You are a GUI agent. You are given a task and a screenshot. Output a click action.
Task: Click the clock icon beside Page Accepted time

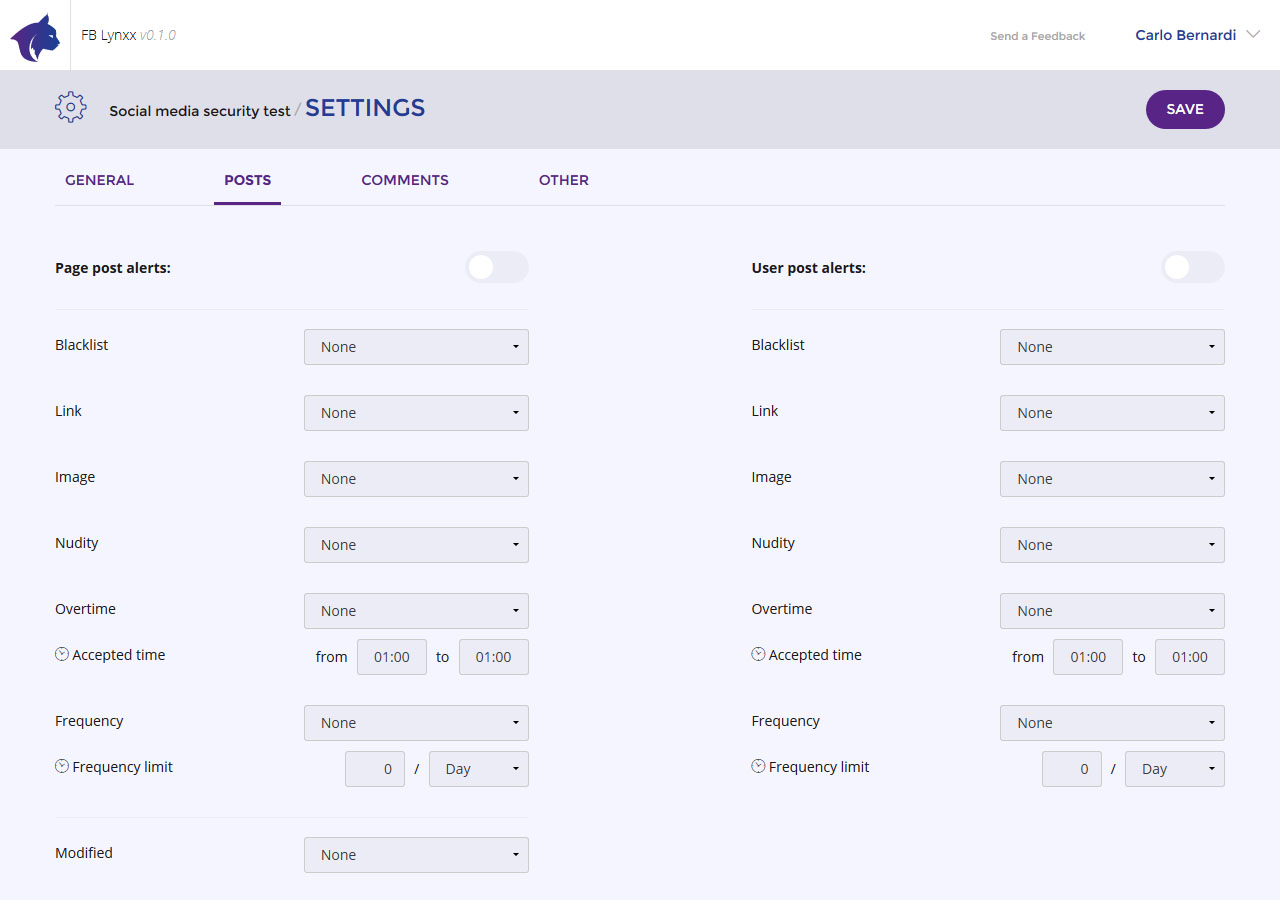click(62, 654)
